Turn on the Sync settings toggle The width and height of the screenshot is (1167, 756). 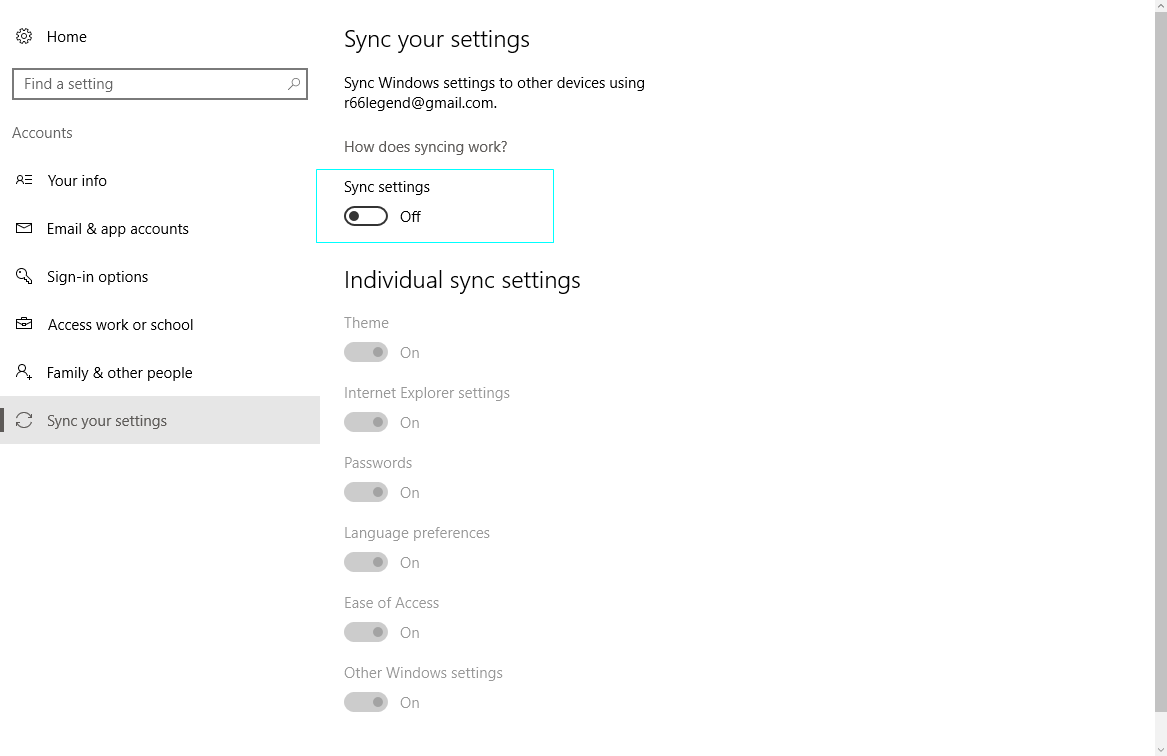(365, 216)
